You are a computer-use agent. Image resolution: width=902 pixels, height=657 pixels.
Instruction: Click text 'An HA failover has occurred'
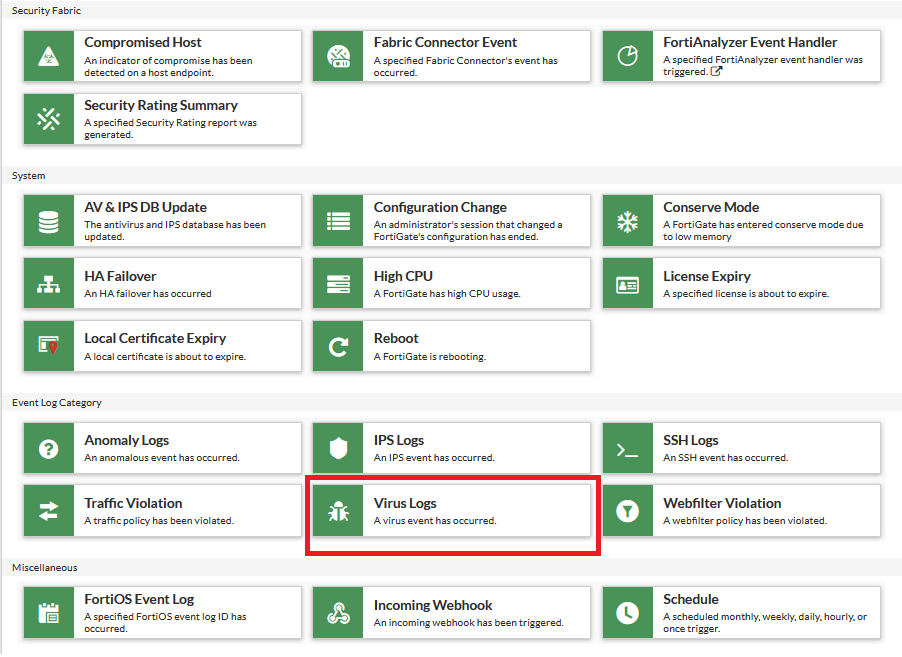pyautogui.click(x=148, y=293)
